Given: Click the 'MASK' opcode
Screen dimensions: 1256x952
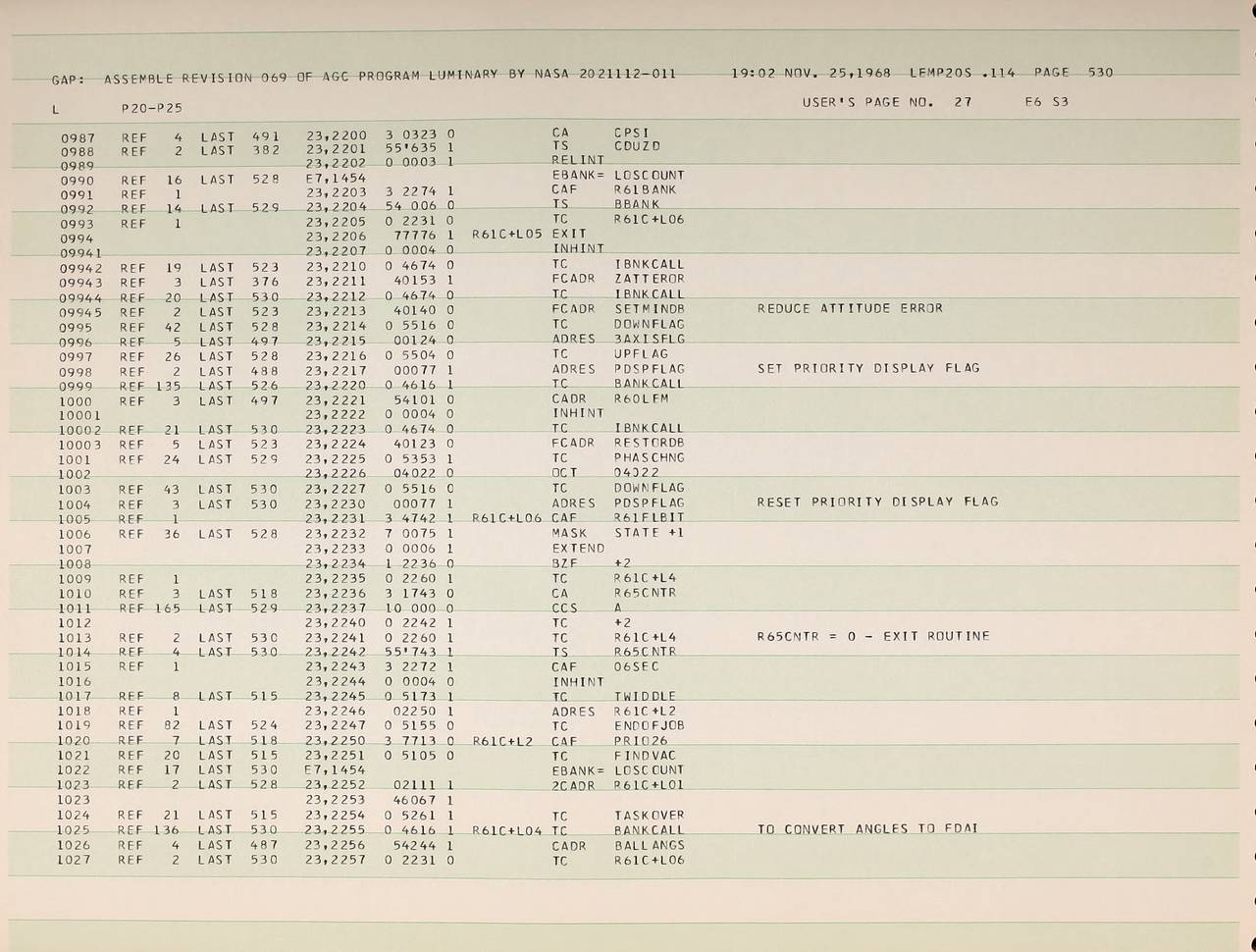Looking at the screenshot, I should click(x=569, y=533).
